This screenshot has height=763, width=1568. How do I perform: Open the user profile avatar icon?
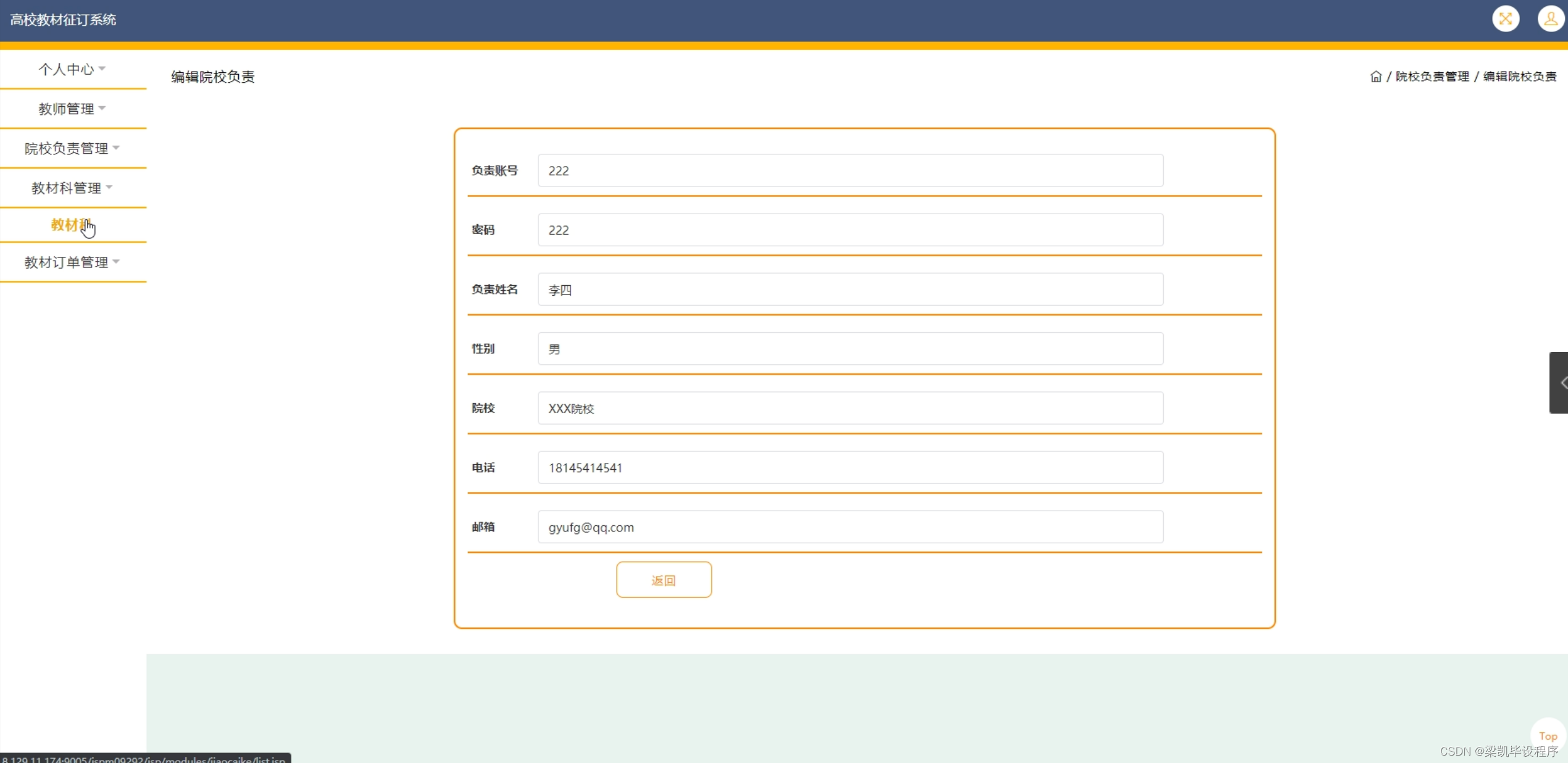point(1549,19)
